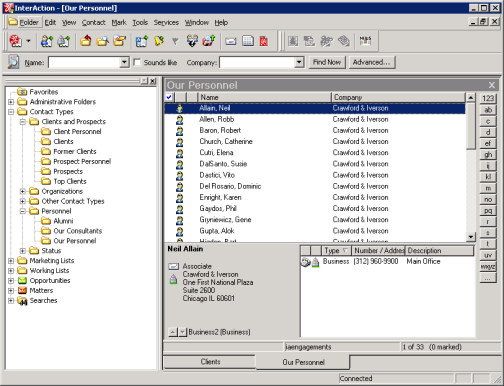504x386 pixels.
Task: Click the building icon beside Crawford & Iverson address
Action: pyautogui.click(x=173, y=279)
